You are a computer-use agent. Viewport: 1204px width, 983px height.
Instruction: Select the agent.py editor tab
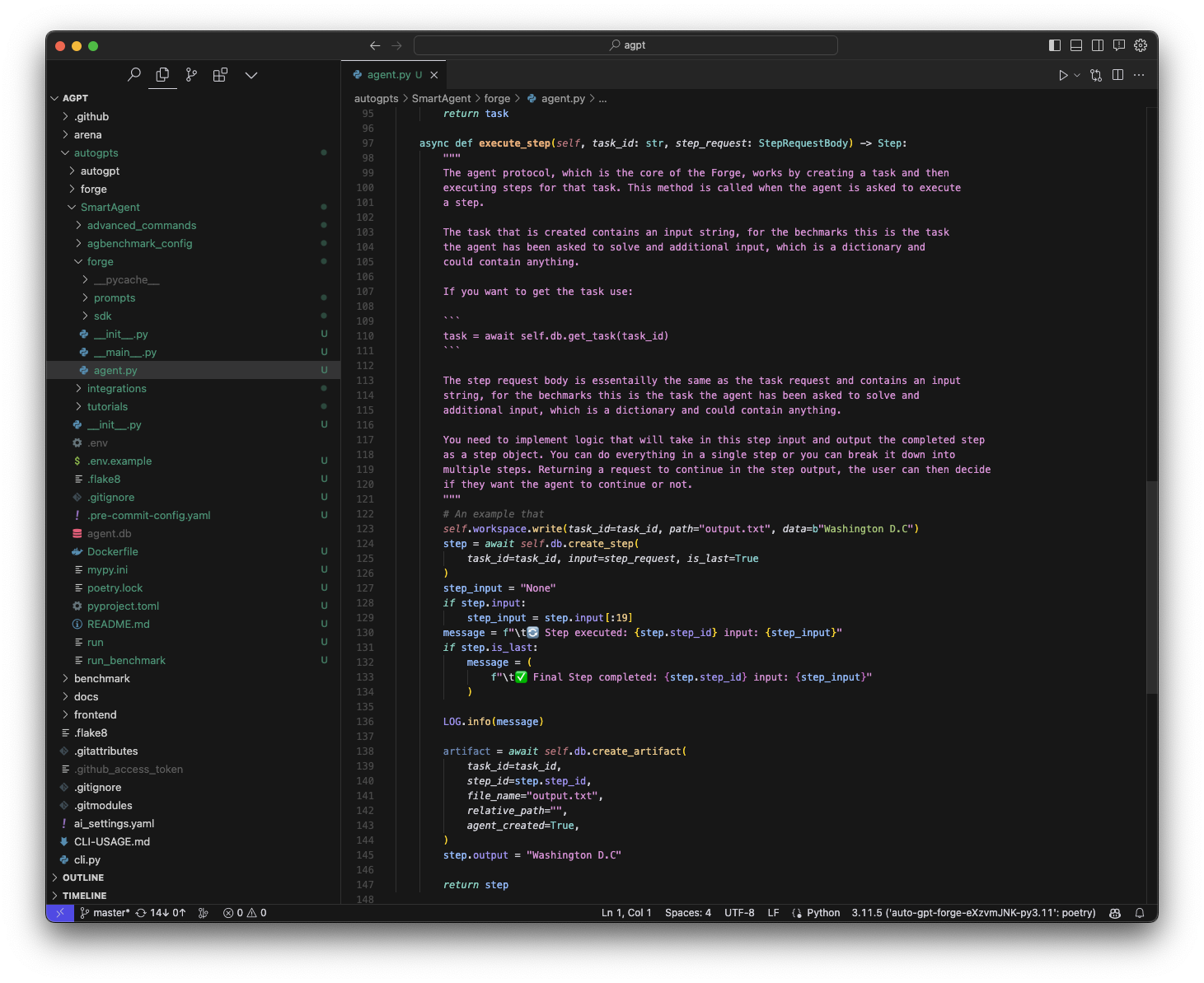click(389, 75)
